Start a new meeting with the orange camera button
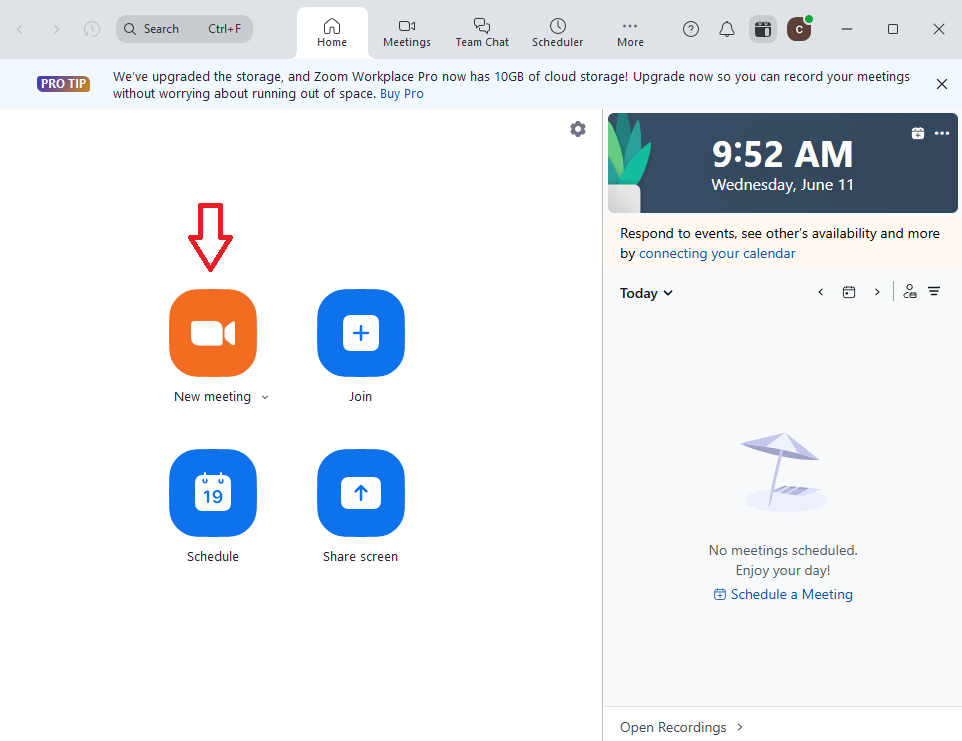The width and height of the screenshot is (962, 741). click(x=213, y=333)
